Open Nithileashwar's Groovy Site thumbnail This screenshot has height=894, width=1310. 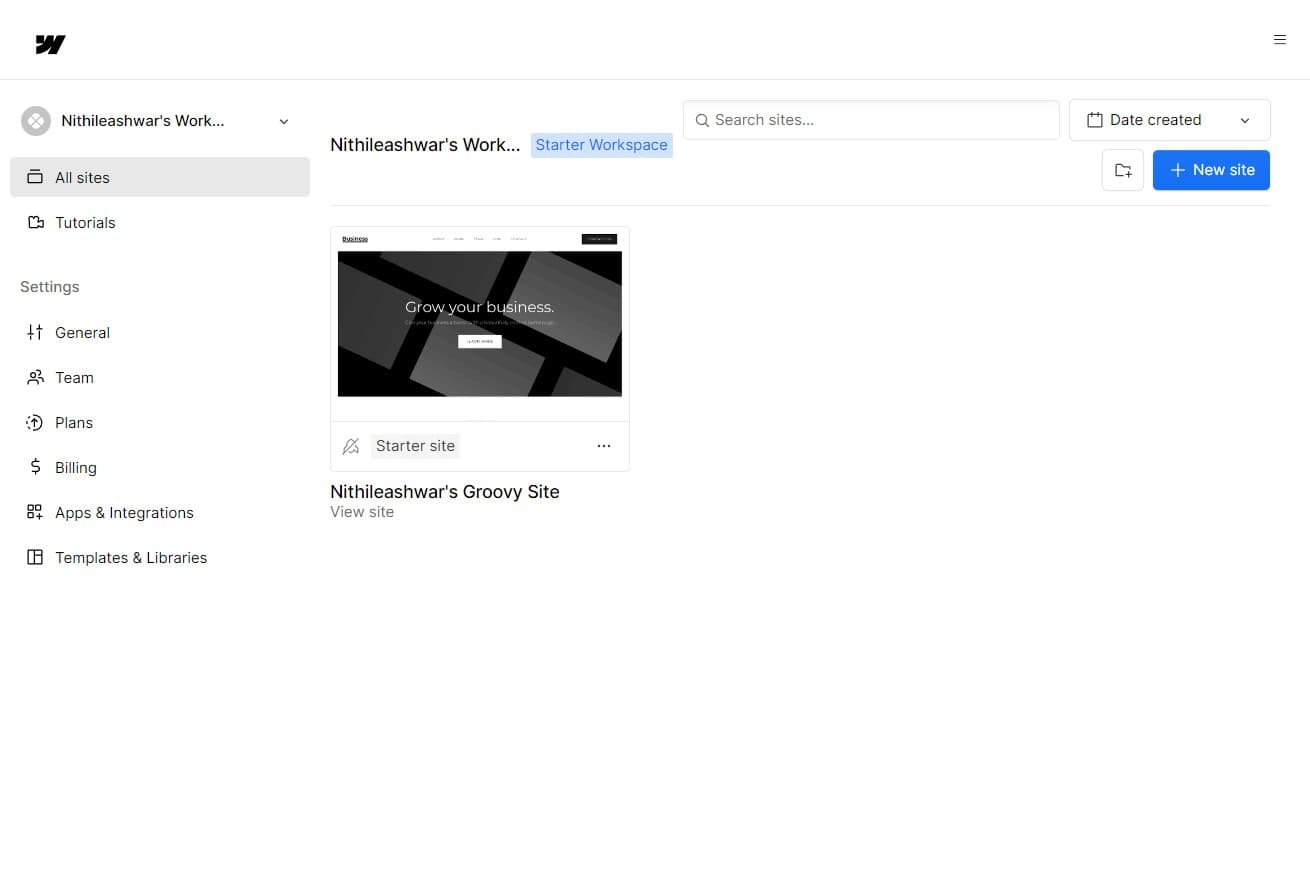(x=479, y=320)
